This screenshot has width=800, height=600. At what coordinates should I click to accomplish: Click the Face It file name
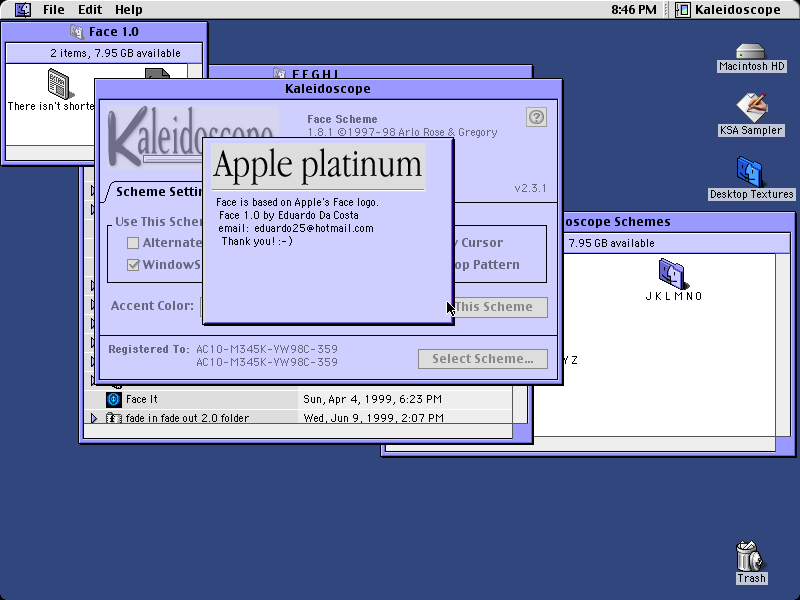[142, 399]
